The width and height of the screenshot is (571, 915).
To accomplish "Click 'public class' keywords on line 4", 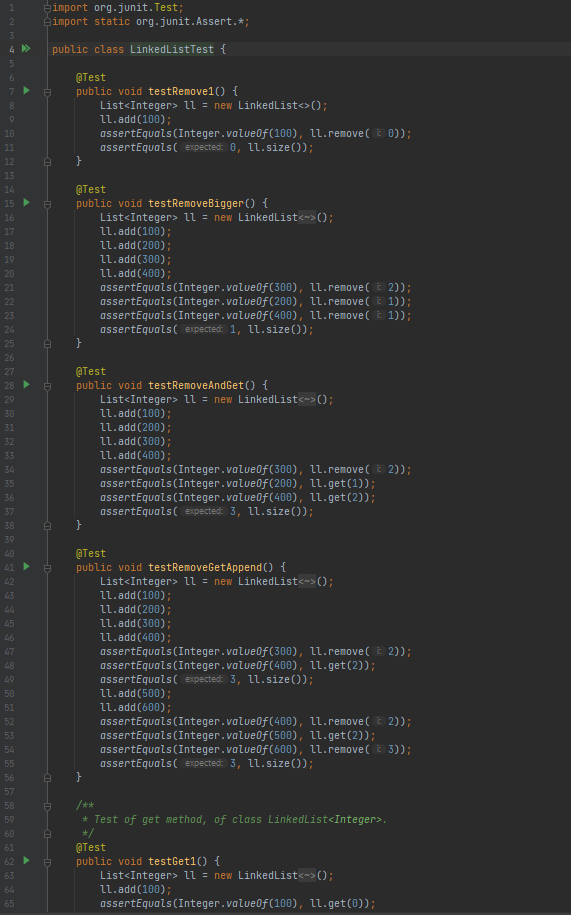I will point(88,50).
